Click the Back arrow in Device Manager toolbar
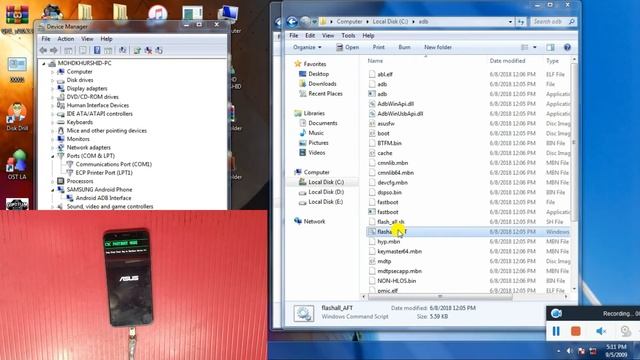The width and height of the screenshot is (640, 360). point(43,50)
